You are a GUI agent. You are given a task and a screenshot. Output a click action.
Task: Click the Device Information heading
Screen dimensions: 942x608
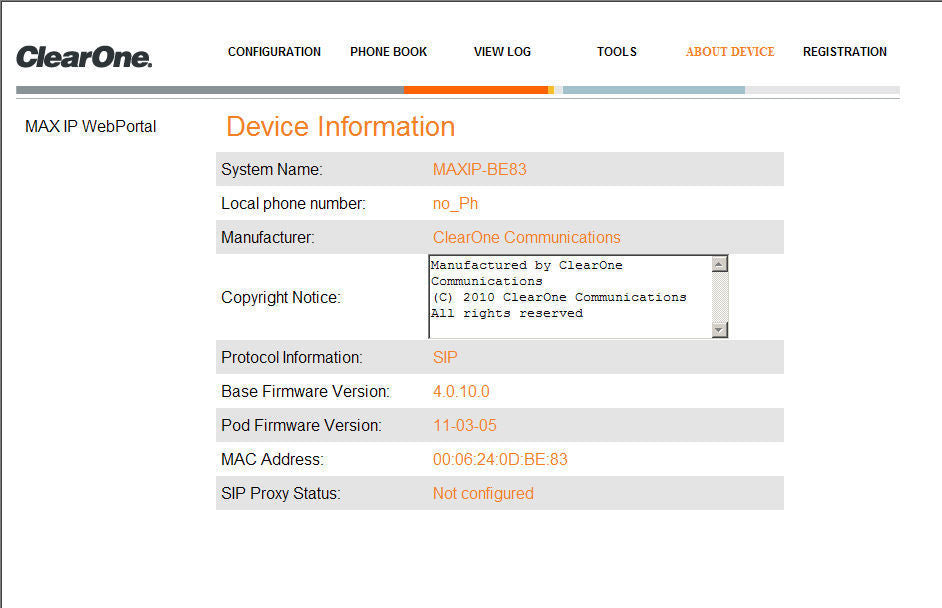pyautogui.click(x=341, y=127)
